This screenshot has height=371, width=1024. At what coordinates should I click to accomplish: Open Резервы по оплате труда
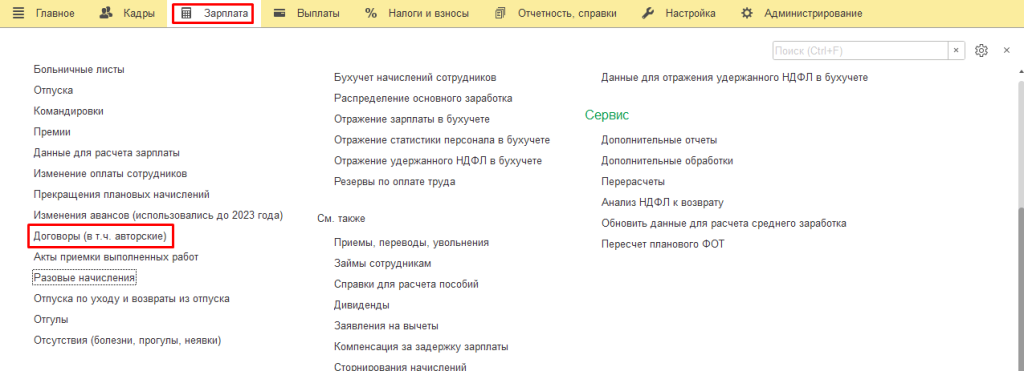394,182
